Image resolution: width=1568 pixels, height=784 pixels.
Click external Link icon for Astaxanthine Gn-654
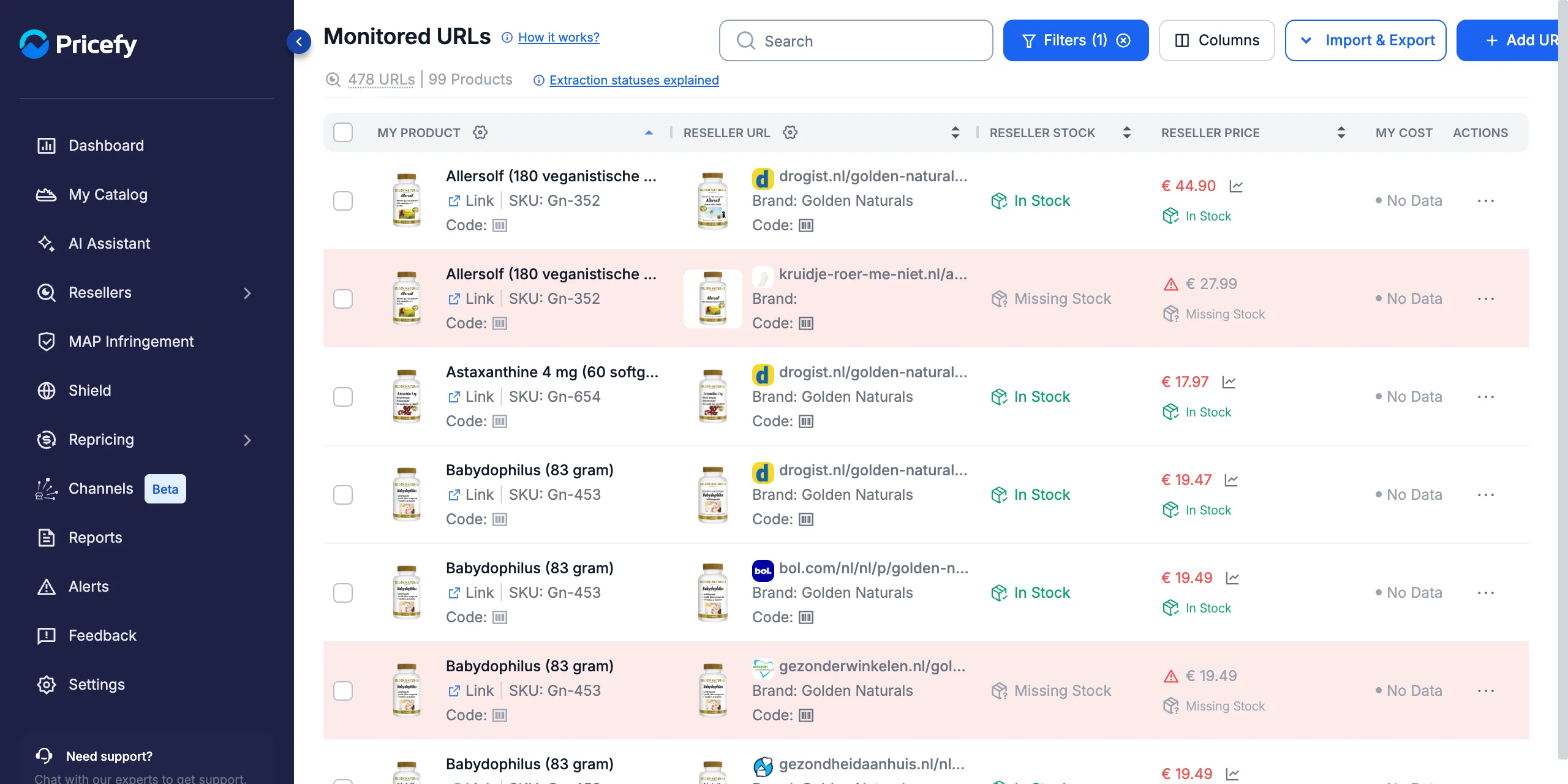(x=454, y=397)
